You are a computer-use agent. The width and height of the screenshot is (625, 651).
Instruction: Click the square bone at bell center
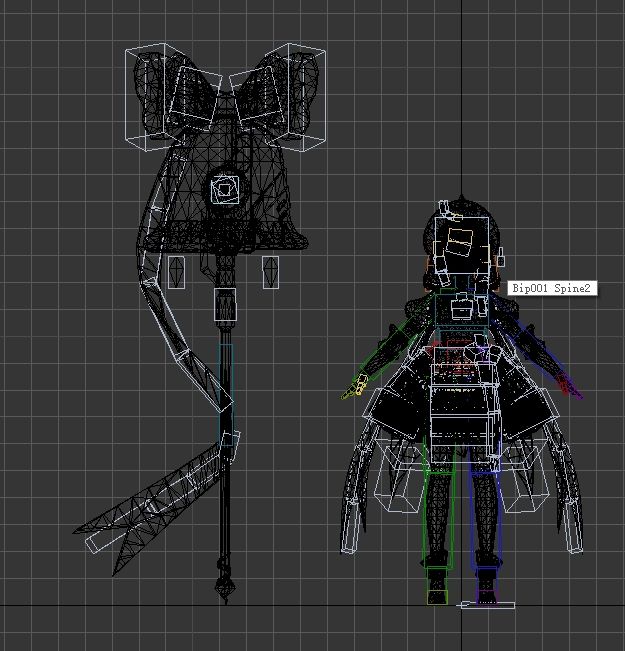pyautogui.click(x=225, y=190)
